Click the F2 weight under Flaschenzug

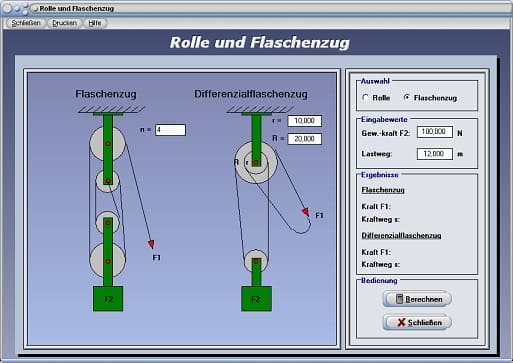pos(108,299)
